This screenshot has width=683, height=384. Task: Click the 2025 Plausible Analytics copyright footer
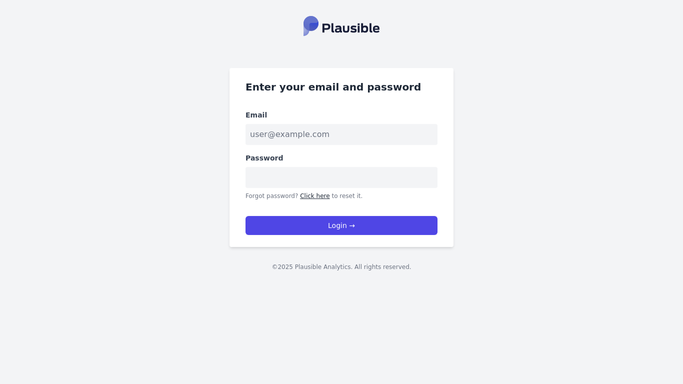coord(341,267)
